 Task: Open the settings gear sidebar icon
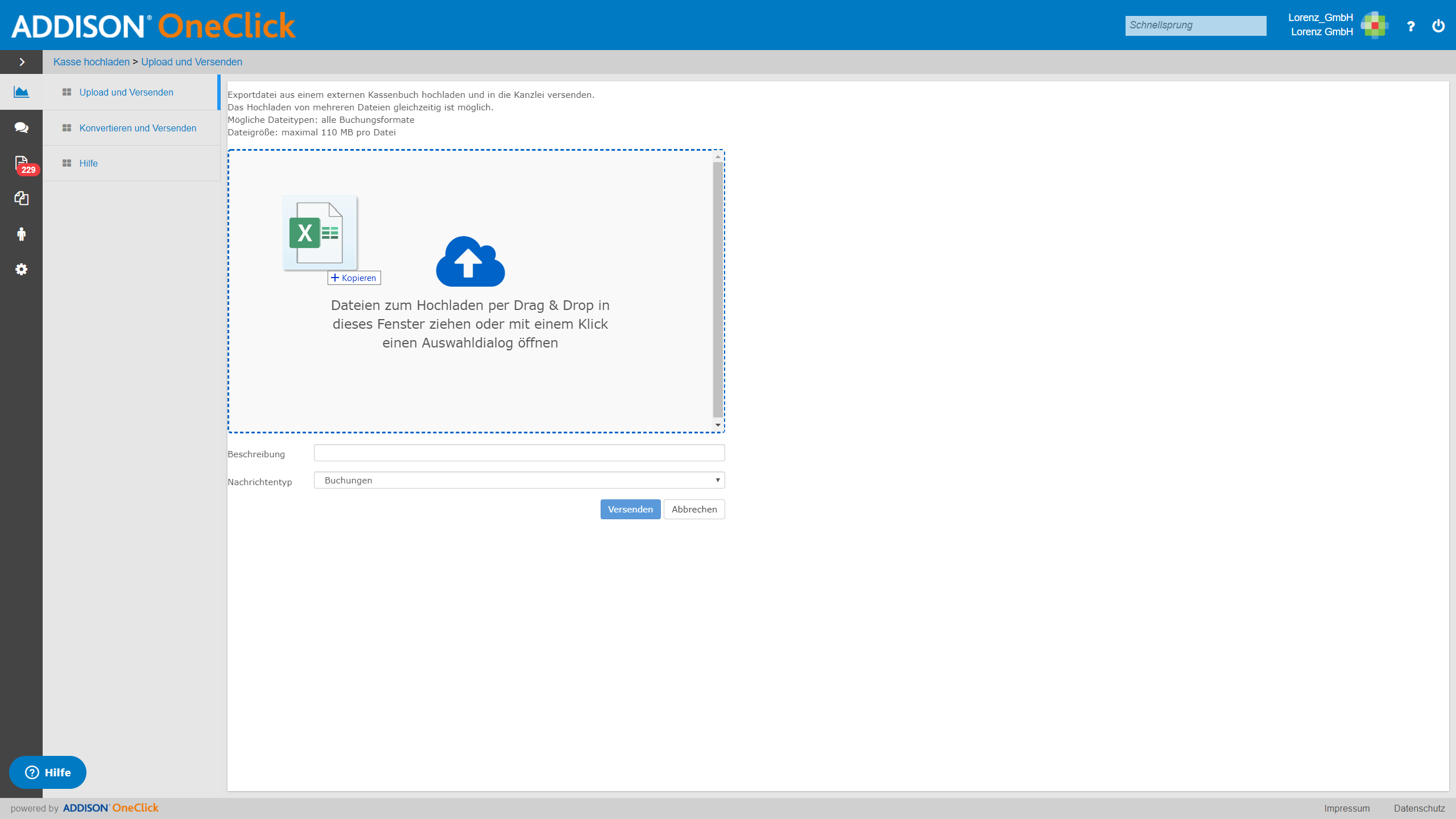coord(21,269)
